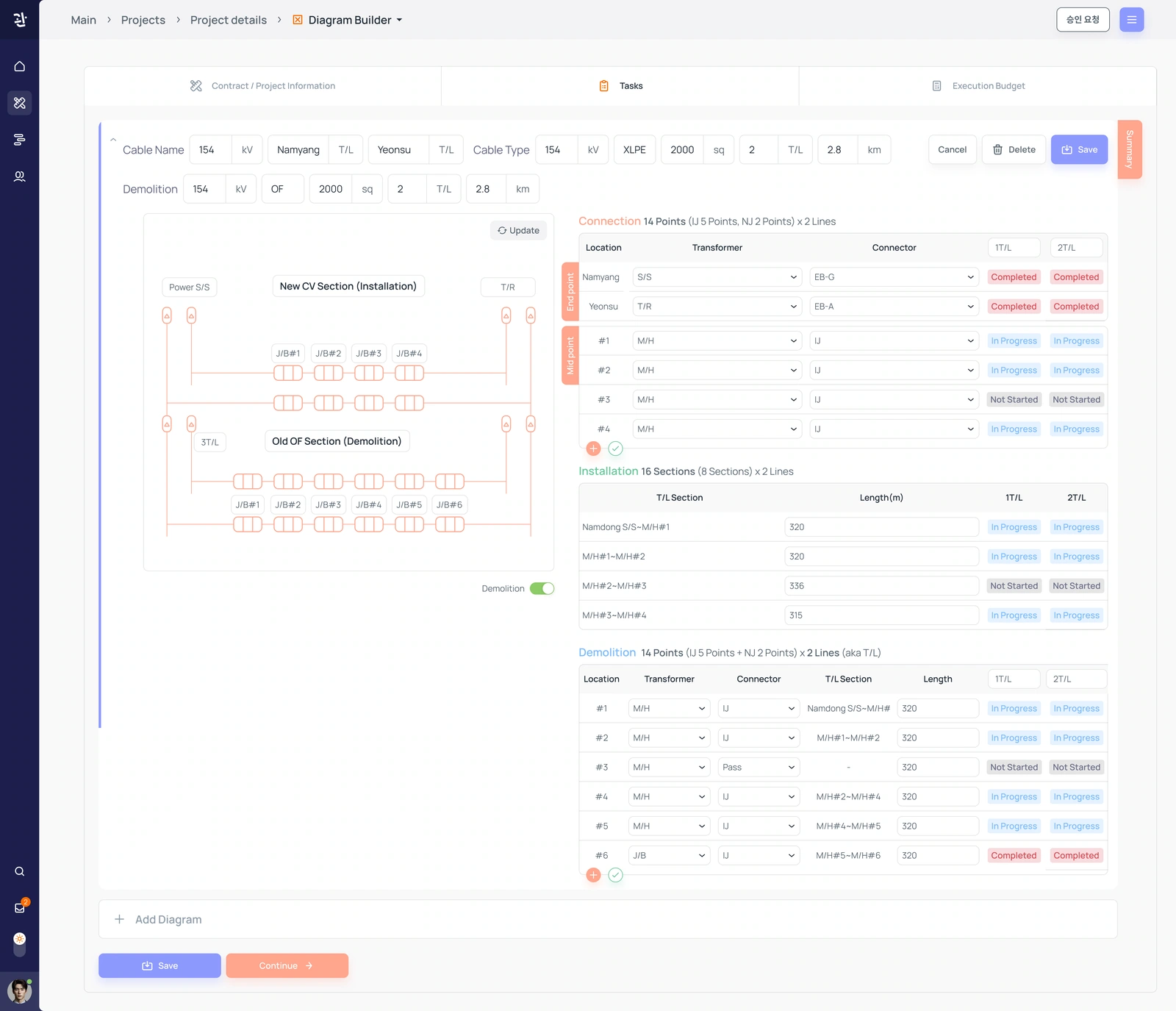Image resolution: width=1176 pixels, height=1011 pixels.
Task: Switch to Contract / Project Information tab
Action: coord(262,86)
